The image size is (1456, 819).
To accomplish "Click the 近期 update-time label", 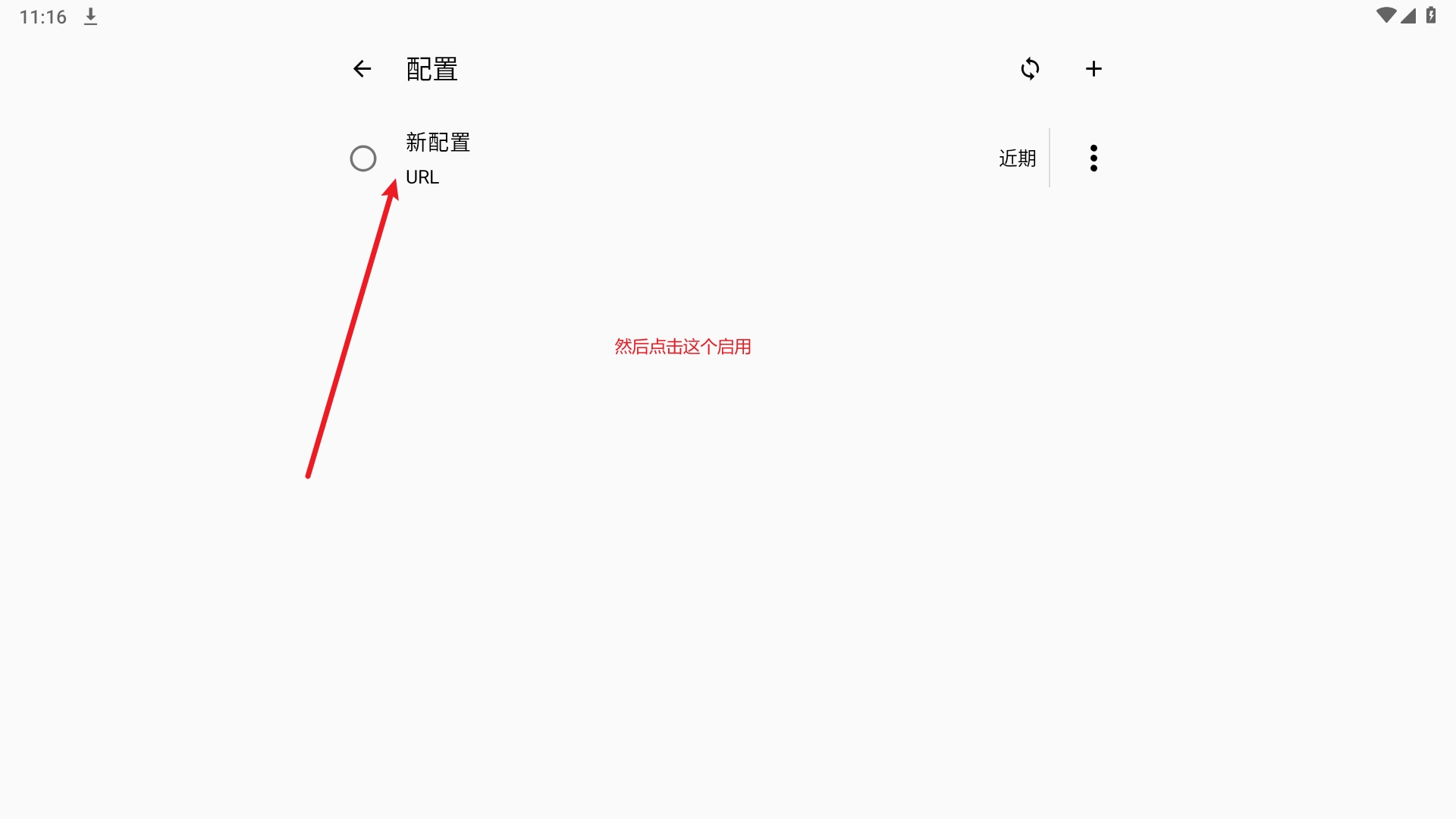I will [x=1017, y=158].
